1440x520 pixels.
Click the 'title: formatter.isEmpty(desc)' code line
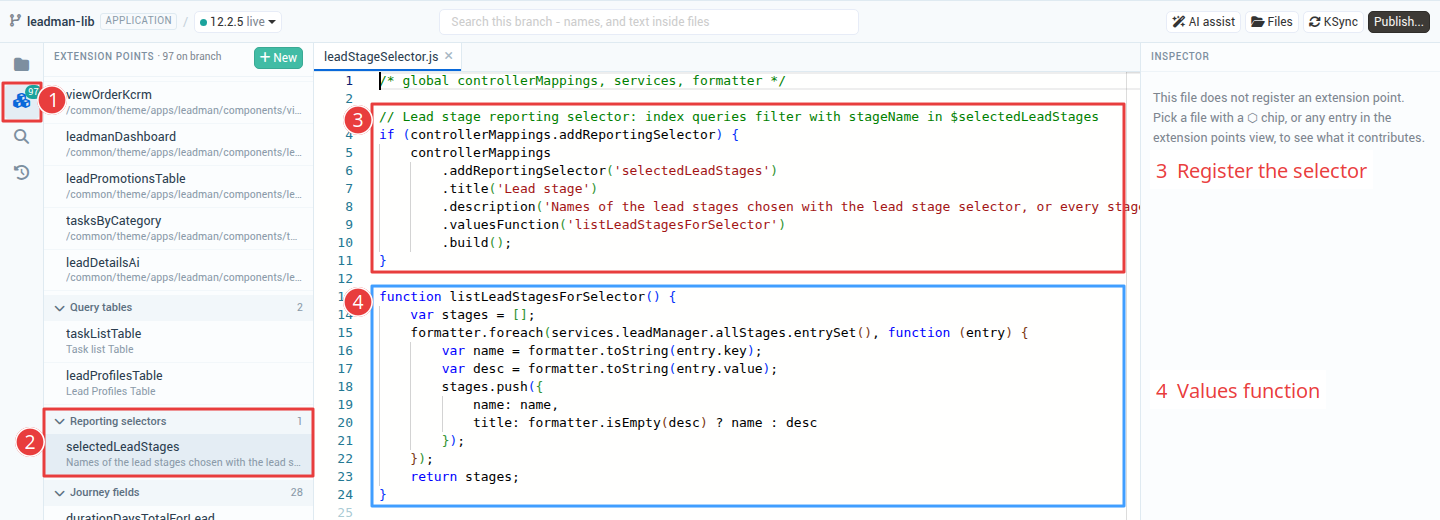(x=645, y=423)
